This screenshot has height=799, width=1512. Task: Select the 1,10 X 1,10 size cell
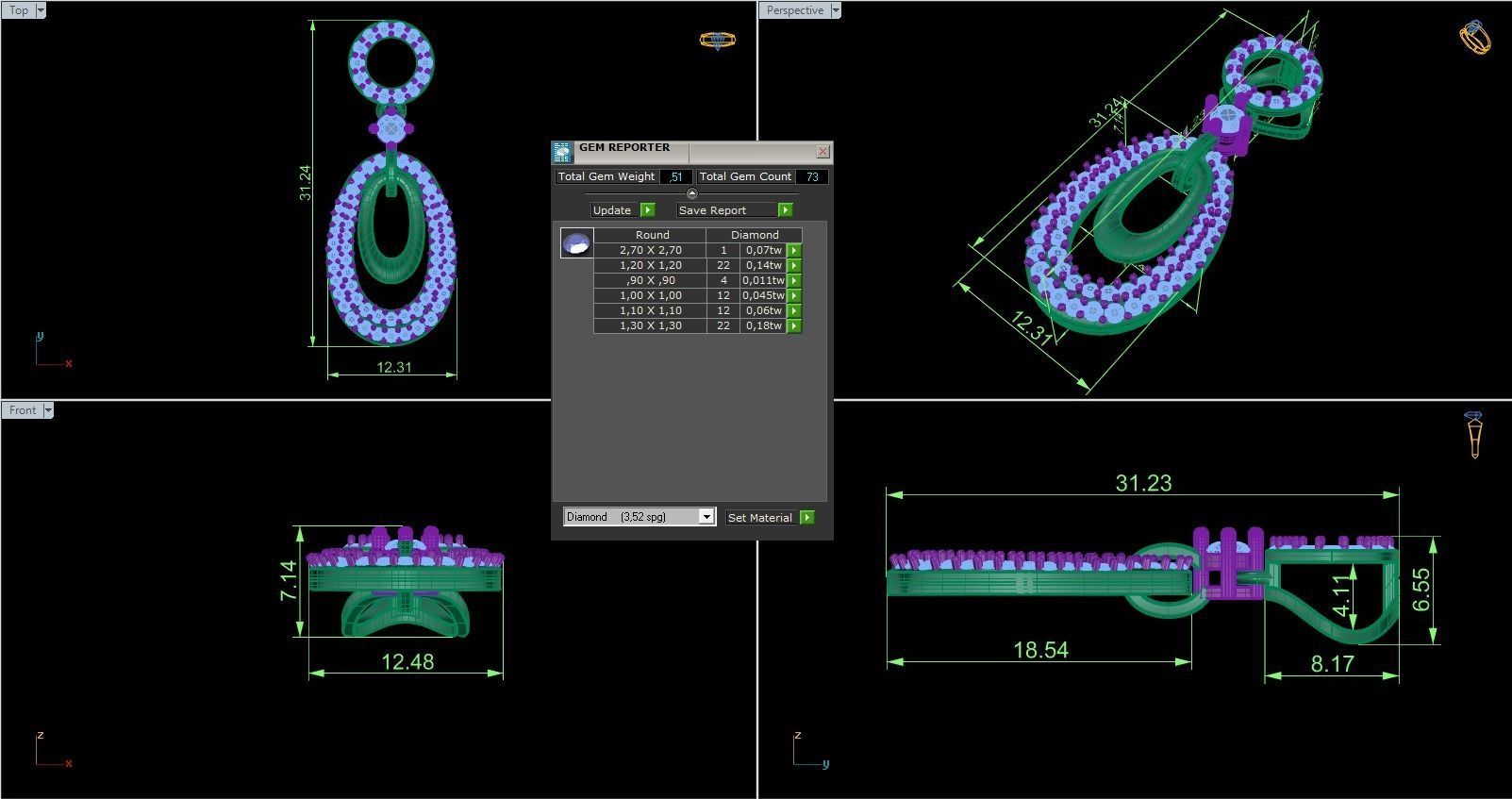click(650, 311)
